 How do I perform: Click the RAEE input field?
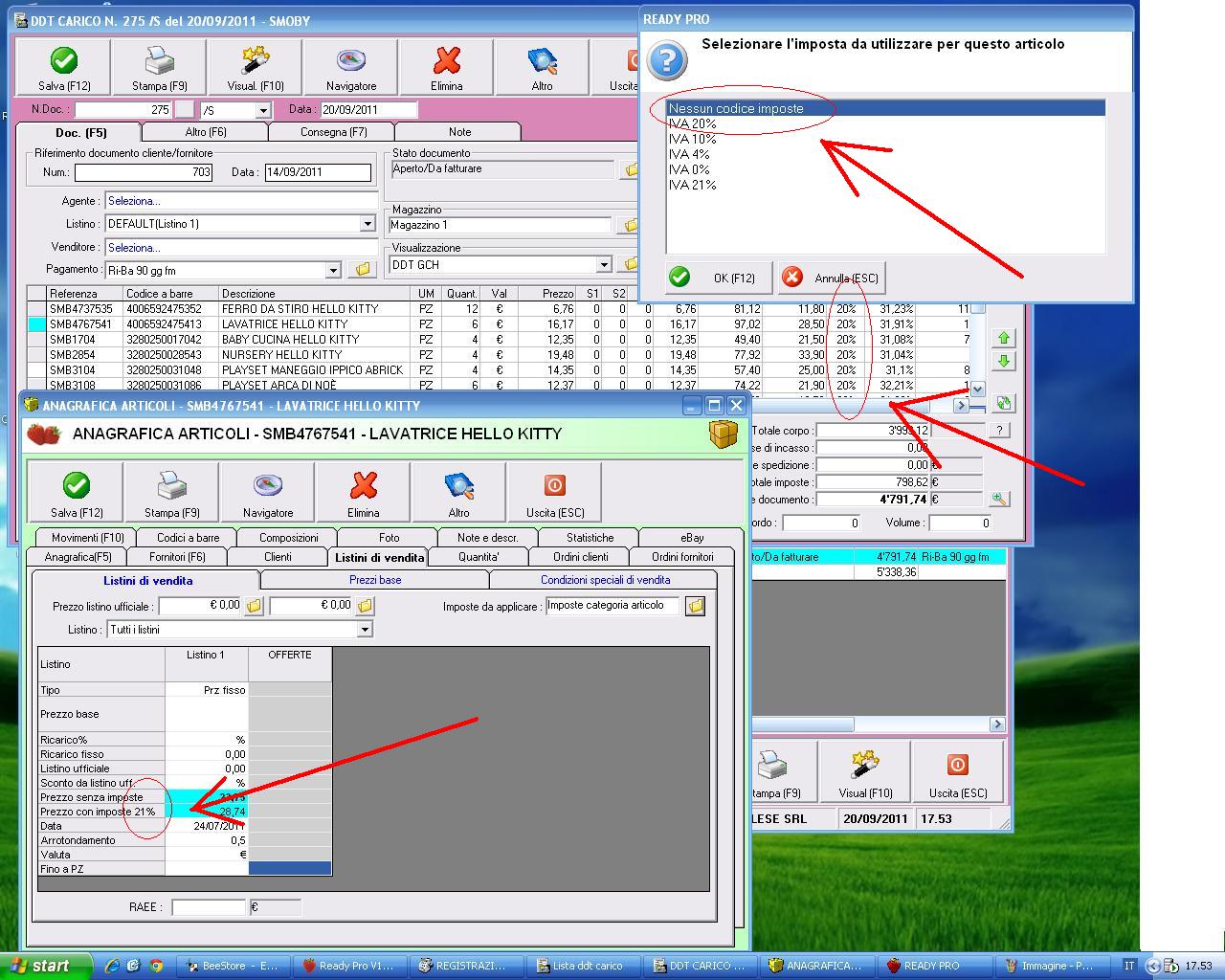(210, 907)
